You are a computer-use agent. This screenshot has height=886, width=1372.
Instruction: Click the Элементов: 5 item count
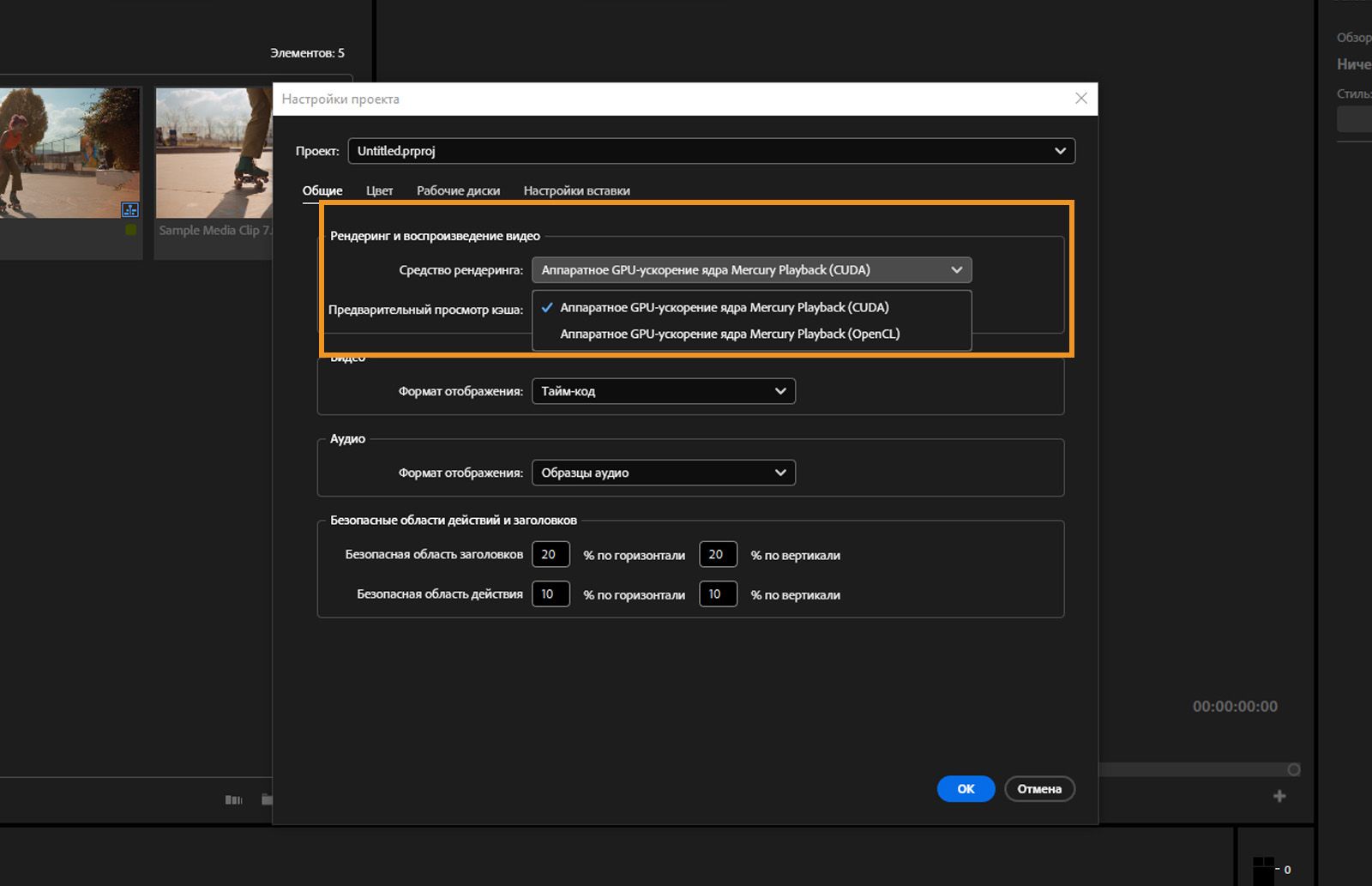(307, 53)
